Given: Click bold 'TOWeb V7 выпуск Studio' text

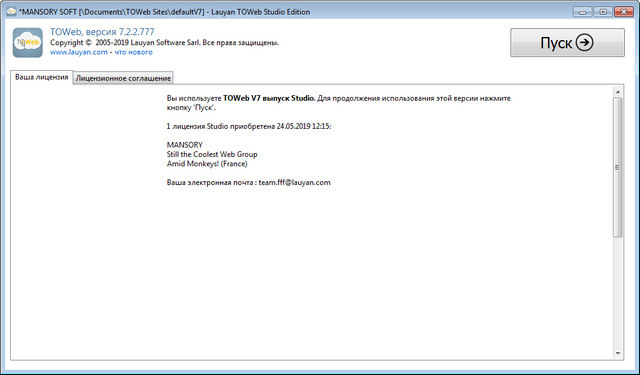Looking at the screenshot, I should point(268,98).
